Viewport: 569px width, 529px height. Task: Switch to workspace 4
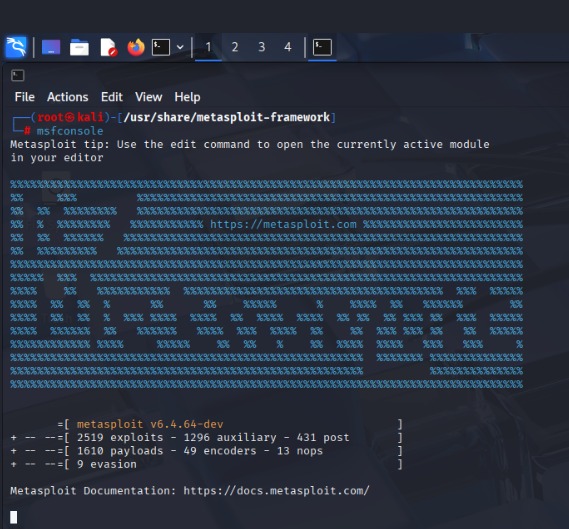coord(288,47)
